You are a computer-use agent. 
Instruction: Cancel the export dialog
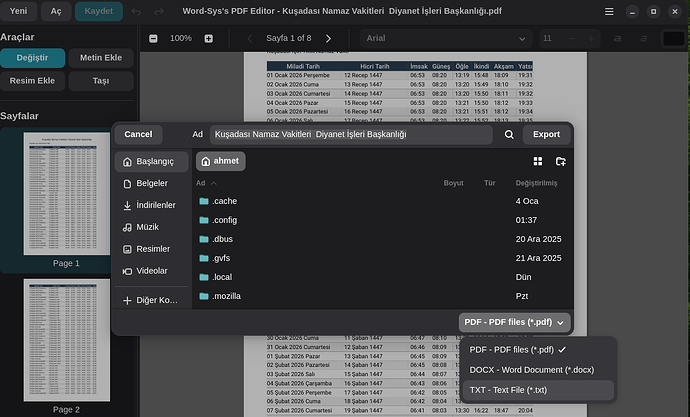click(x=138, y=134)
